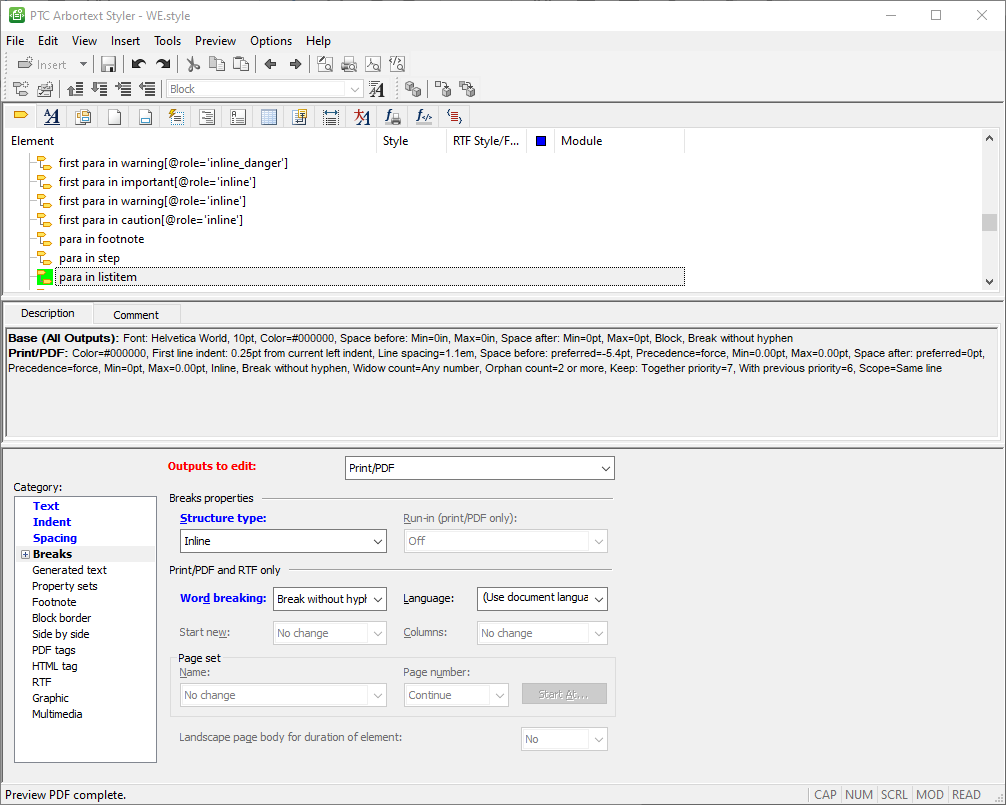Click the Save icon in toolbar

point(108,64)
